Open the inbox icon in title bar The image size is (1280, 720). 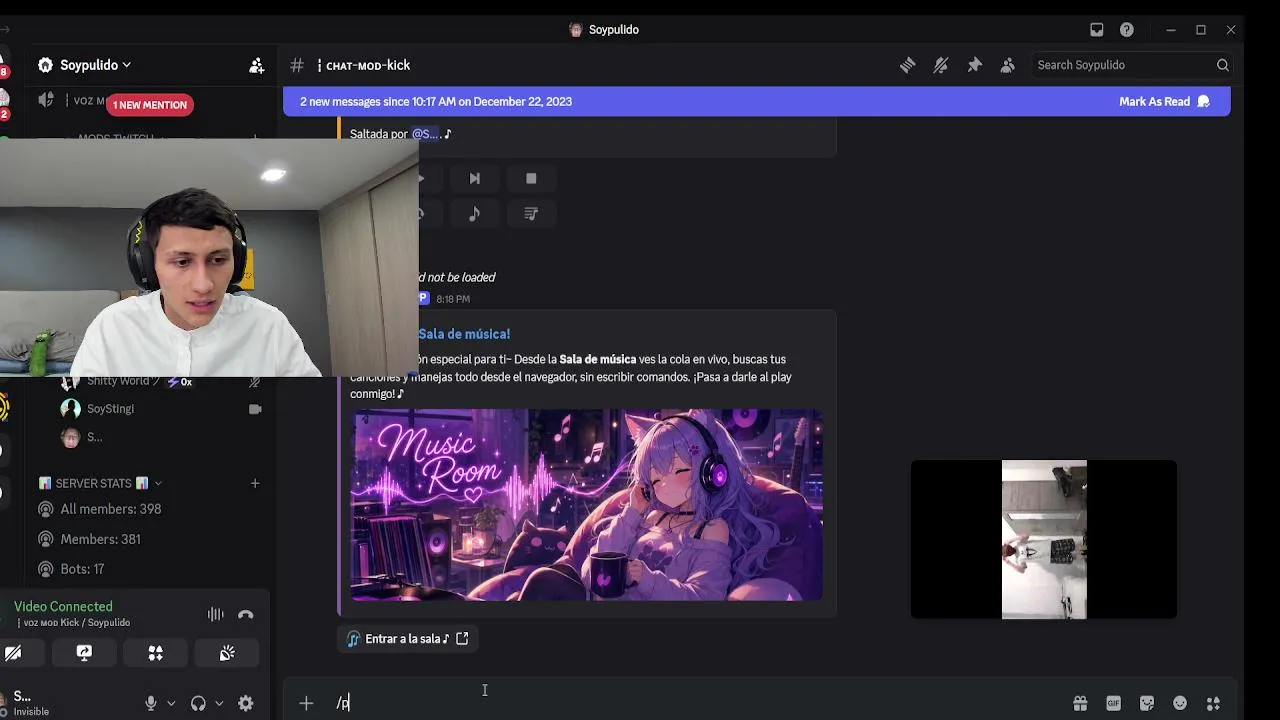1097,30
